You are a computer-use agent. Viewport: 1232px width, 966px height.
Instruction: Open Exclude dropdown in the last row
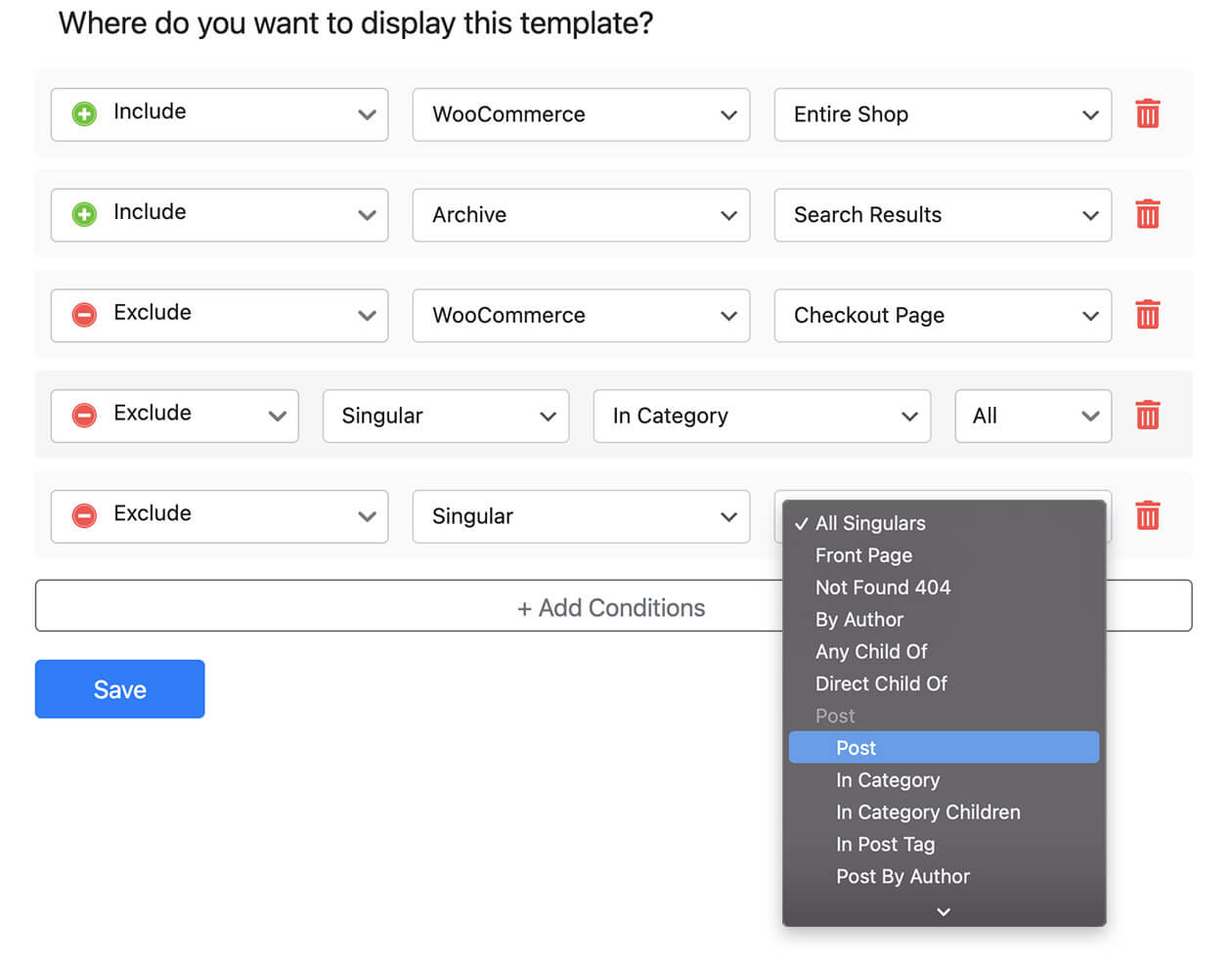[x=220, y=516]
